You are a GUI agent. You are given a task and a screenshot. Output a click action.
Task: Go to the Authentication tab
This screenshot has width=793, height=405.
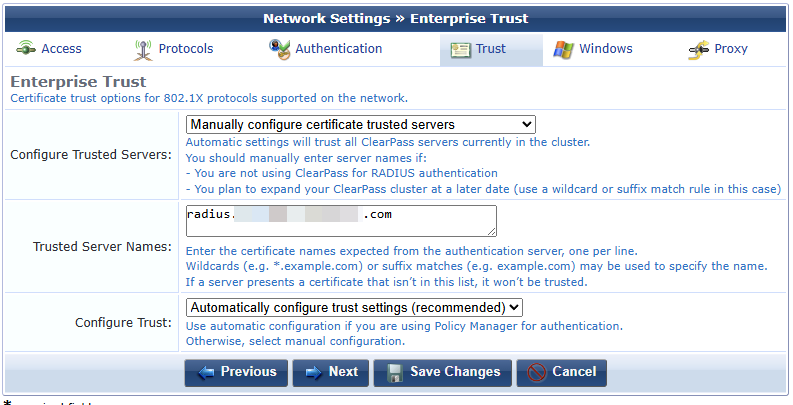[338, 49]
